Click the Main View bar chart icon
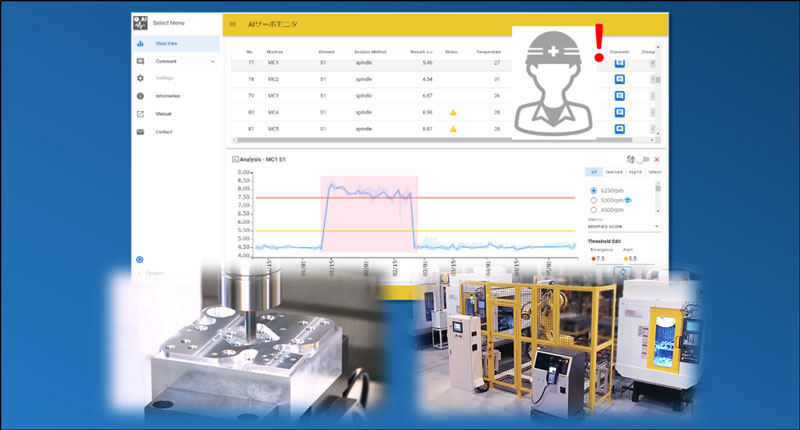This screenshot has width=800, height=430. 140,44
